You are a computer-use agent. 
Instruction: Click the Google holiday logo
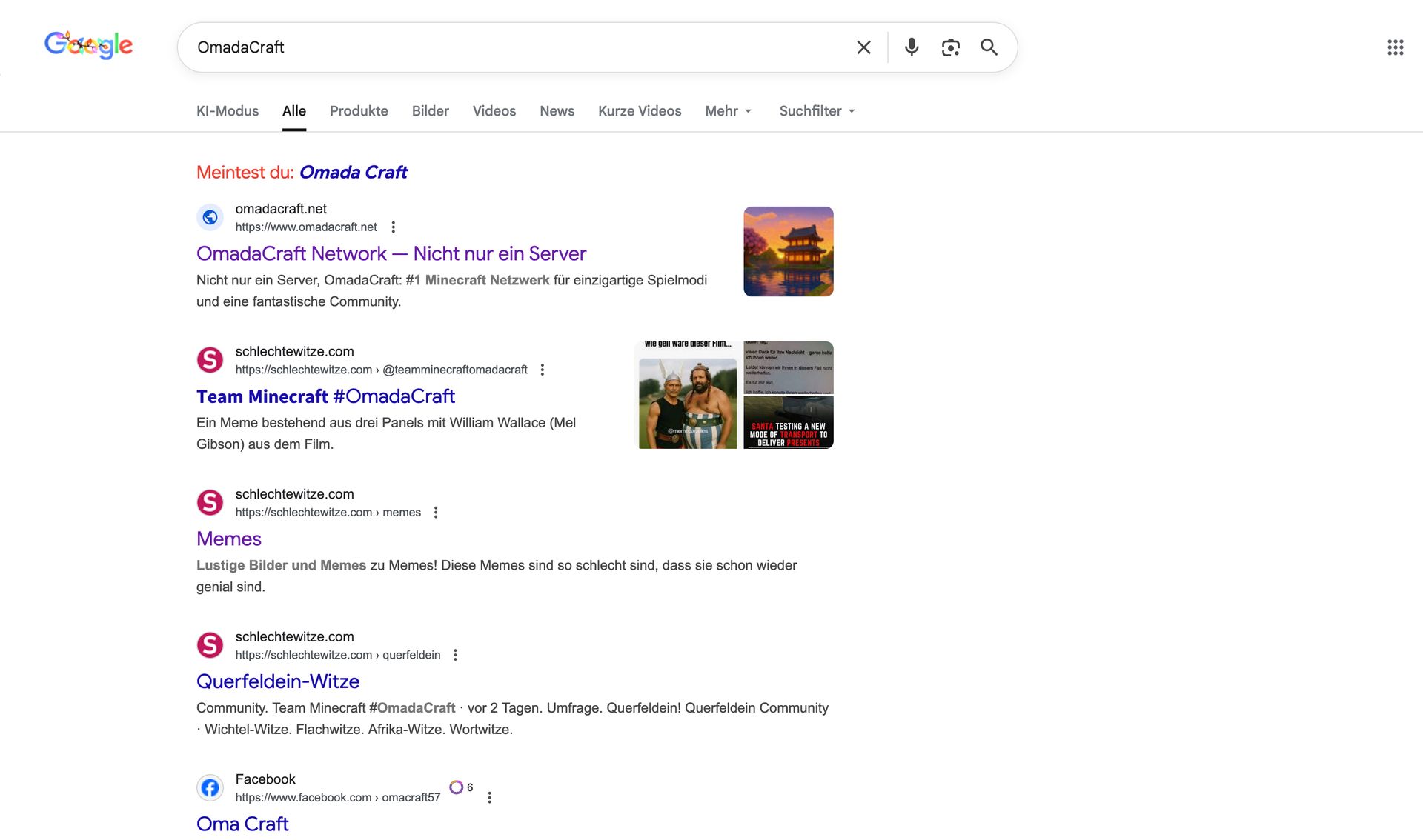(x=88, y=46)
